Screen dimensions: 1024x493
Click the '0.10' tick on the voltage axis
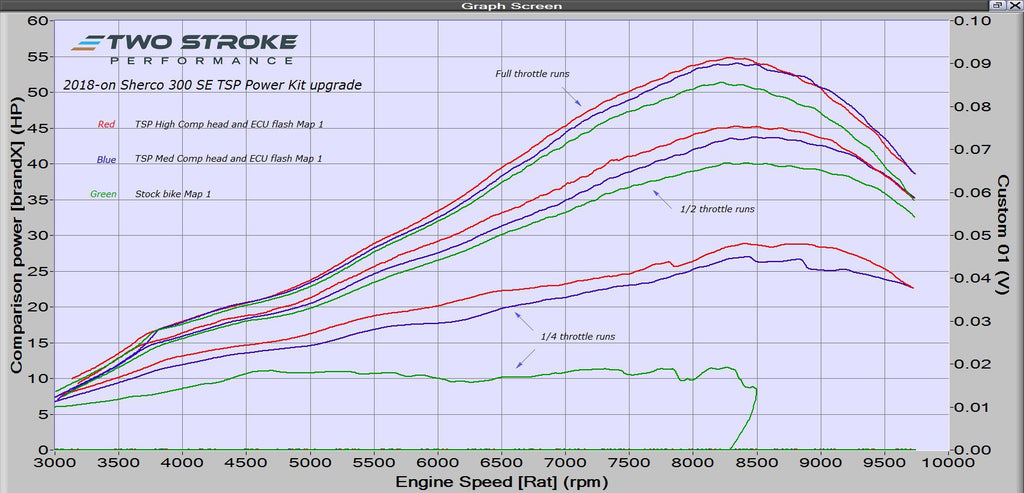point(971,21)
